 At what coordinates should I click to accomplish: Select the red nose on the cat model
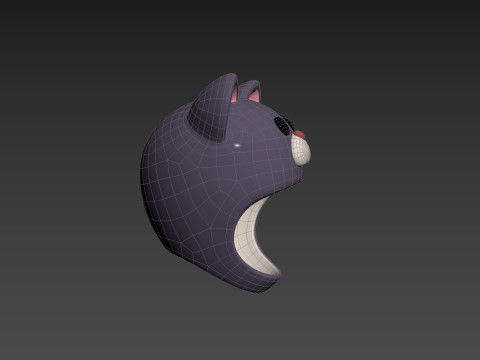pos(300,135)
